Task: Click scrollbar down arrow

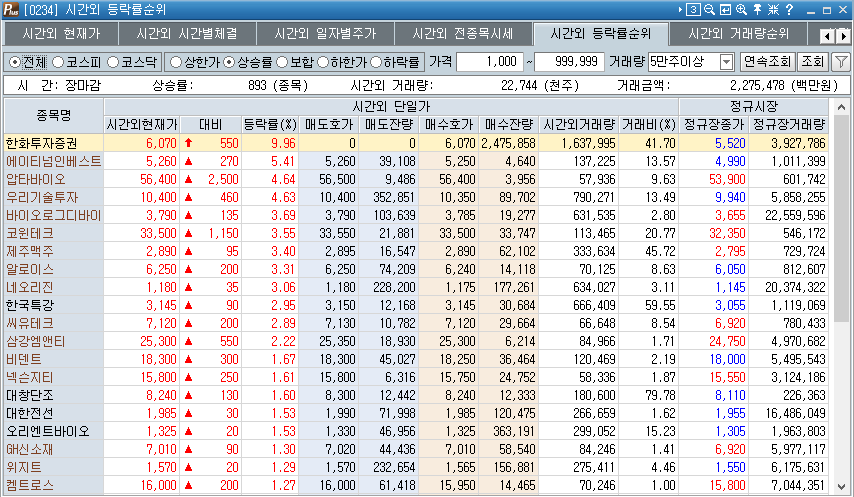Action: point(841,487)
